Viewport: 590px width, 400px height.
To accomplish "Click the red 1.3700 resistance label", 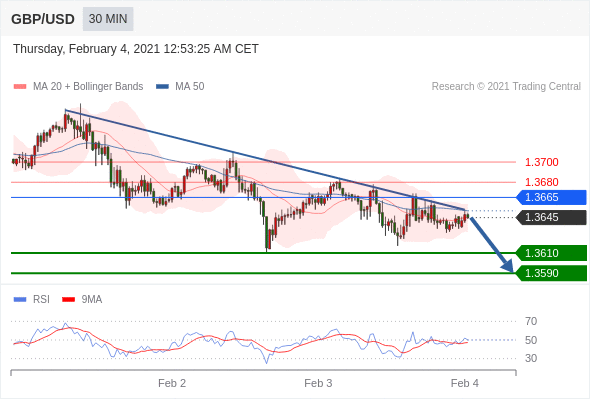I will click(x=541, y=162).
